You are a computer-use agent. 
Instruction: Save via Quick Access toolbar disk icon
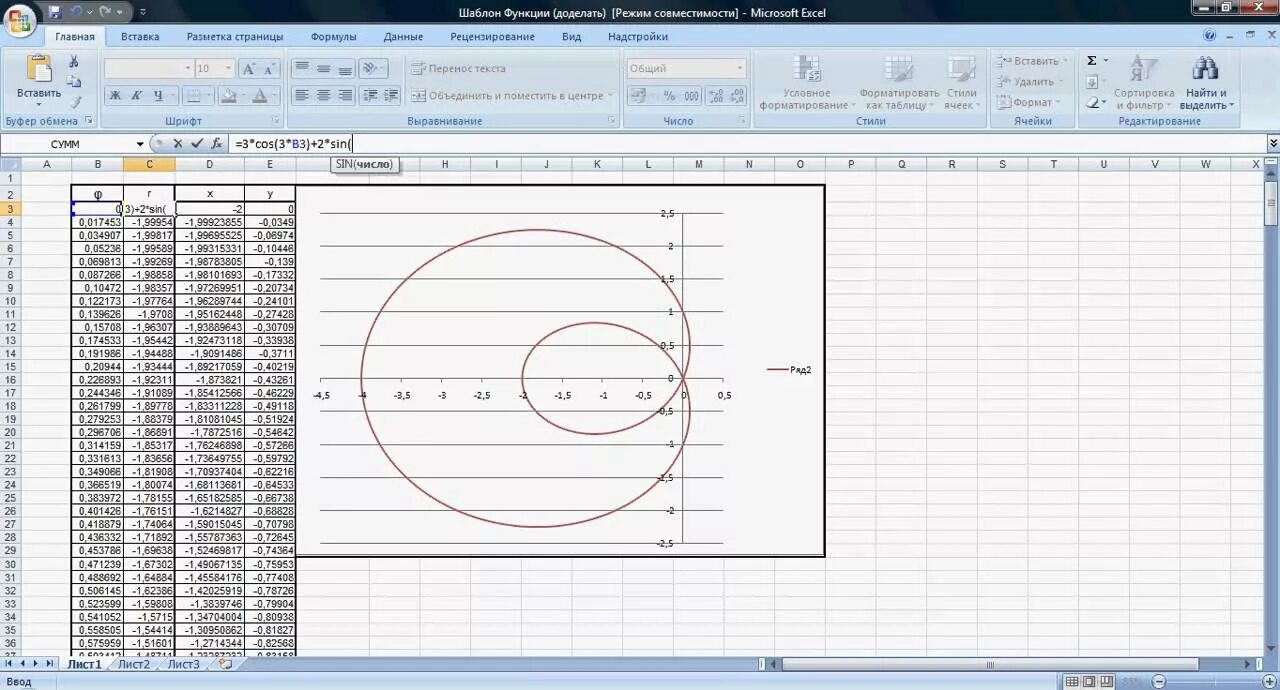(54, 12)
